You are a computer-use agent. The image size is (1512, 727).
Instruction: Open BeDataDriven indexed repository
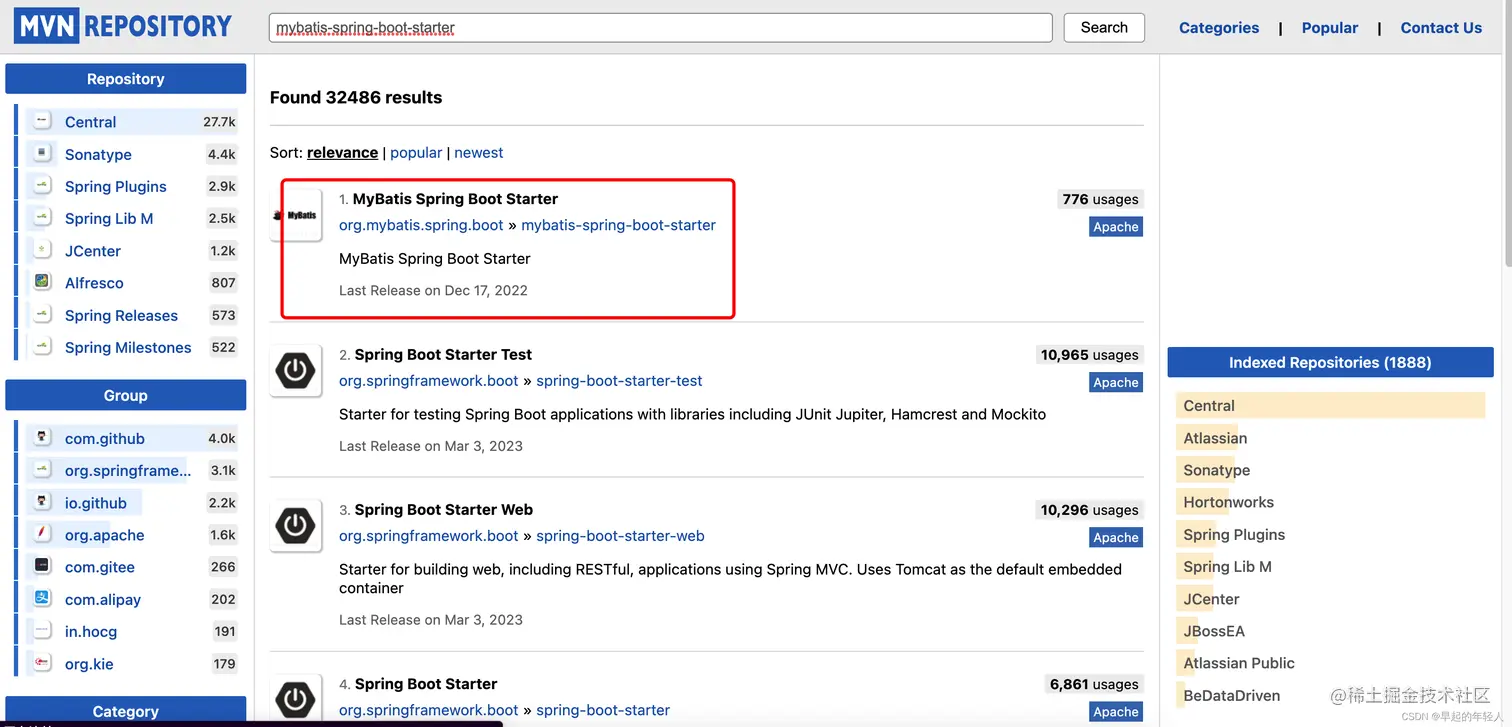pos(1232,695)
